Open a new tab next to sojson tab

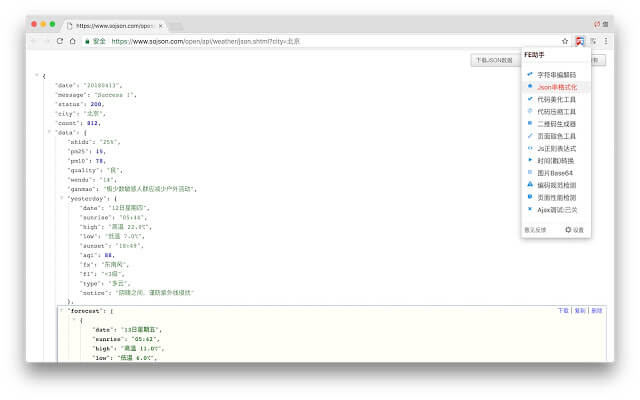point(176,27)
